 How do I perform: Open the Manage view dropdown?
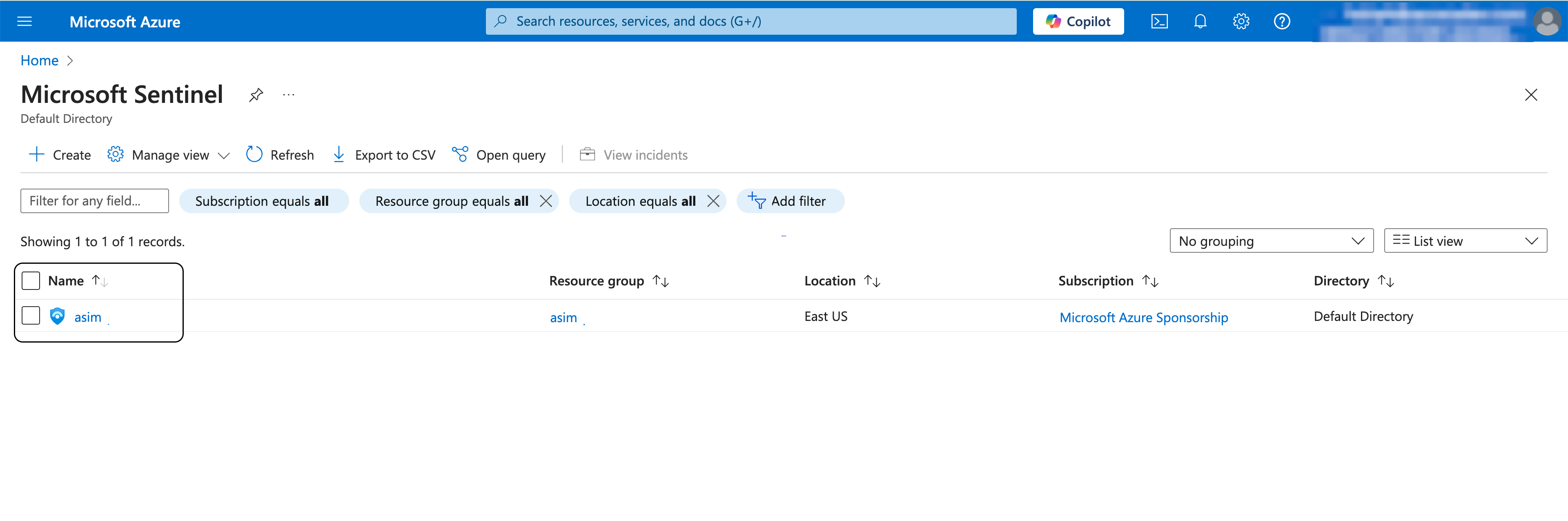point(169,155)
